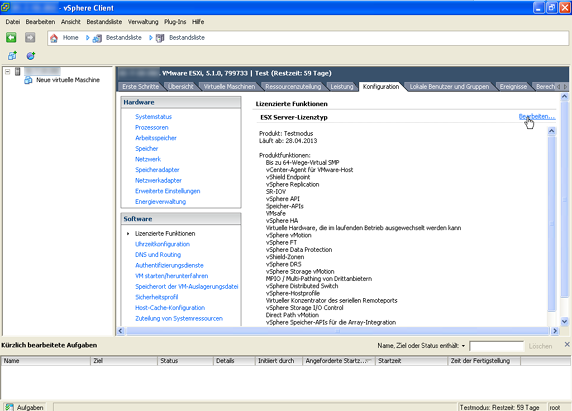Open the task filter field dropdown

tap(463, 346)
